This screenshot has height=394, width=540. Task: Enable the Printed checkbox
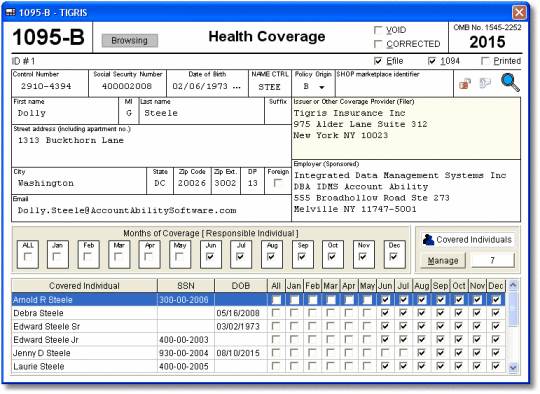(x=485, y=61)
